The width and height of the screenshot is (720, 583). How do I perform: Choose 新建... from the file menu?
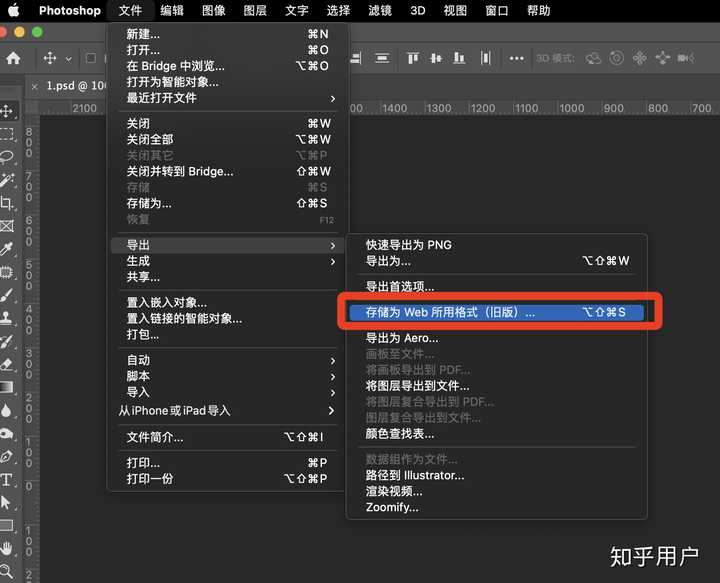click(228, 34)
